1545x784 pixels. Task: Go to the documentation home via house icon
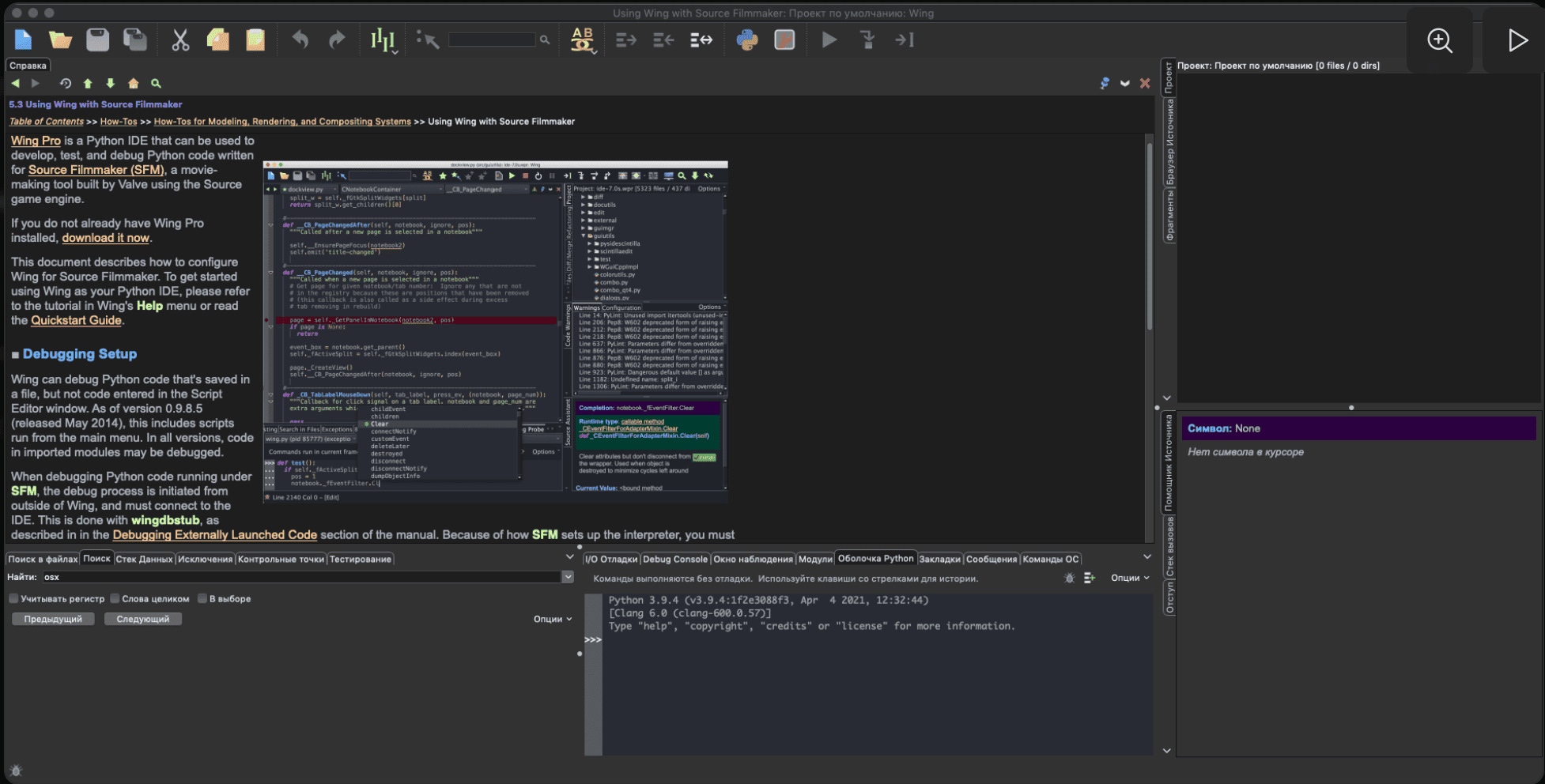coord(133,83)
